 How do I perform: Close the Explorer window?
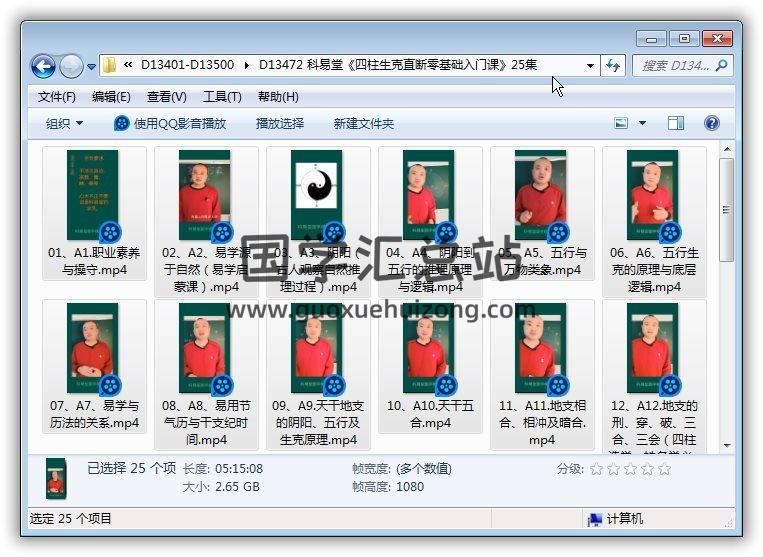click(717, 38)
